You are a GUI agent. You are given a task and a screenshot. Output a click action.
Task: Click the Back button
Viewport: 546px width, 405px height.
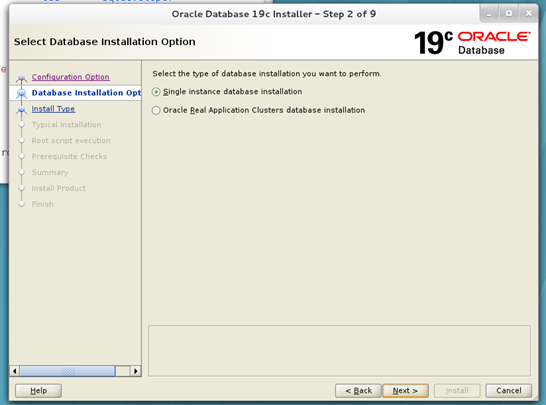click(x=358, y=391)
